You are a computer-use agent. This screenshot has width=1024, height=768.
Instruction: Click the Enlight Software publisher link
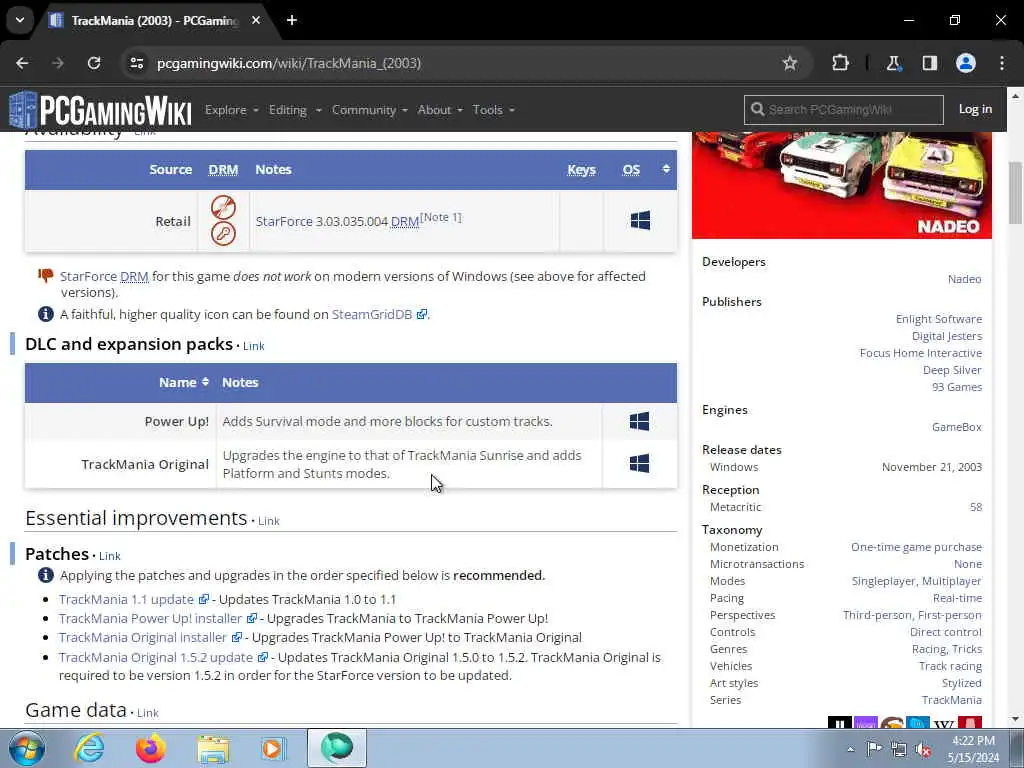point(938,319)
